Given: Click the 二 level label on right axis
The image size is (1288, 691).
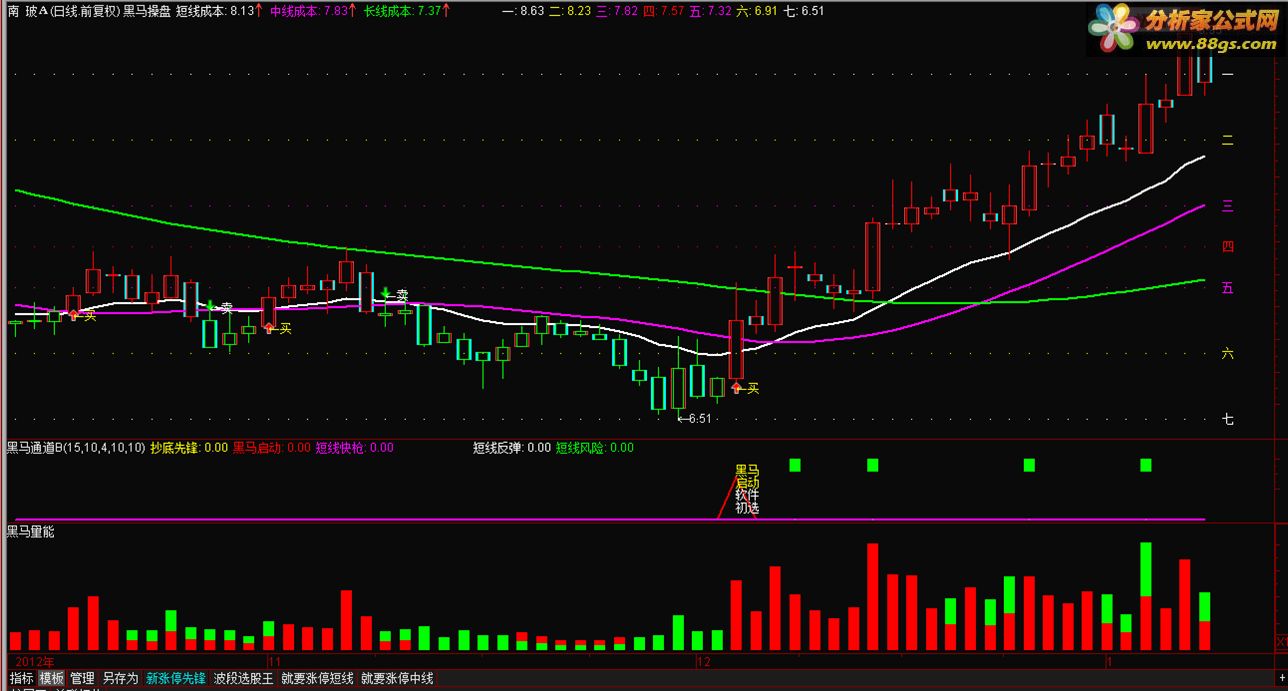Looking at the screenshot, I should click(x=1228, y=140).
